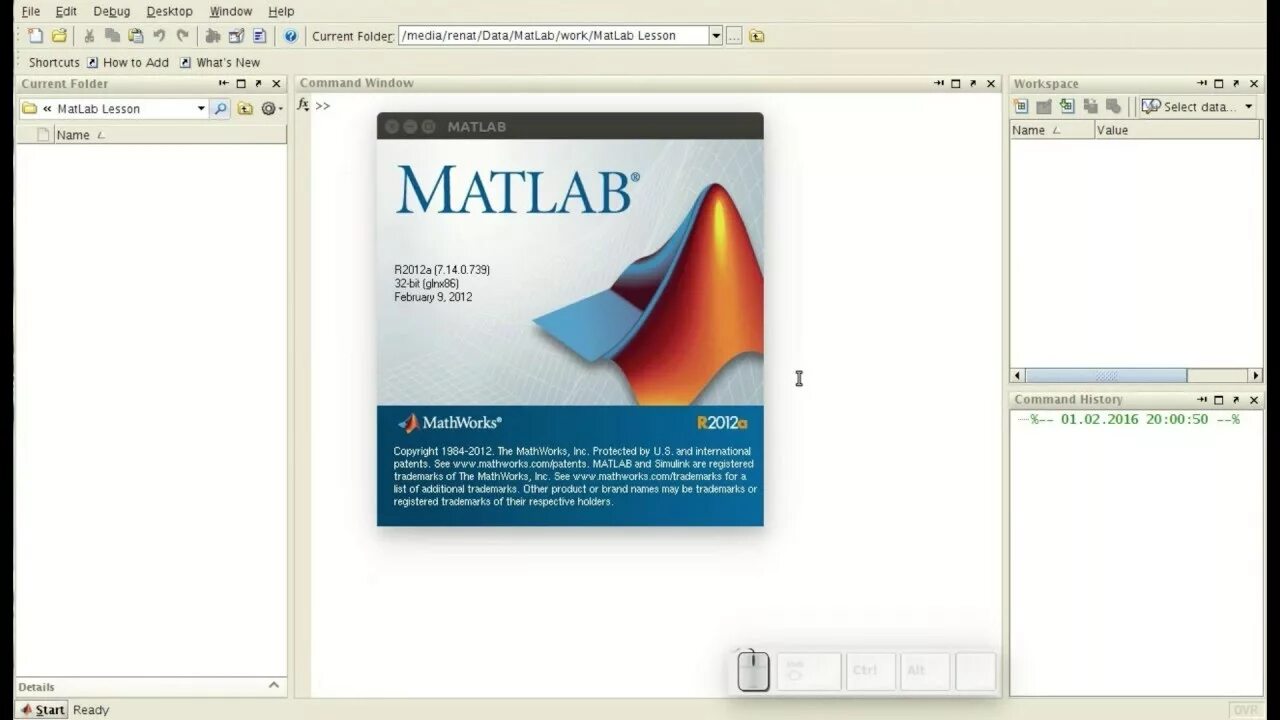Click the How to Add shortcut
Viewport: 1280px width, 720px height.
coord(128,62)
